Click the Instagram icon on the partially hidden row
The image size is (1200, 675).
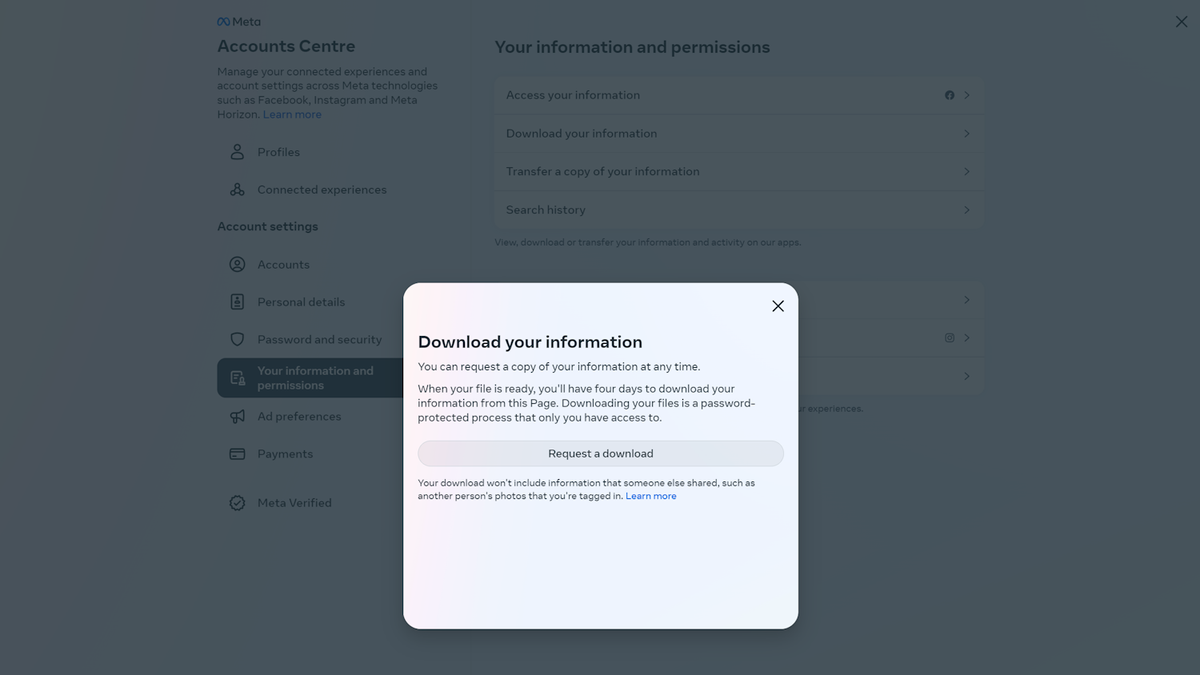pos(950,338)
